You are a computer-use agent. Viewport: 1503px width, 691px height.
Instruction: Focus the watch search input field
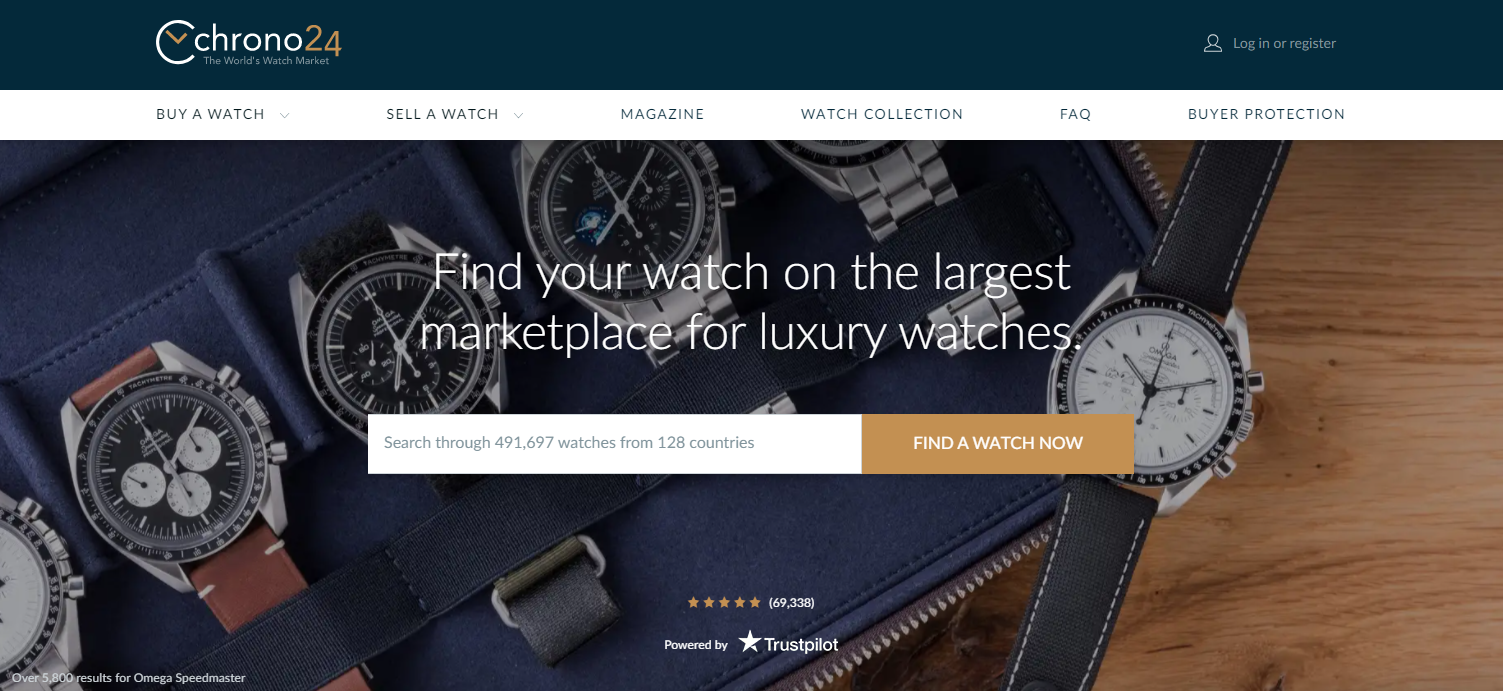pos(614,443)
